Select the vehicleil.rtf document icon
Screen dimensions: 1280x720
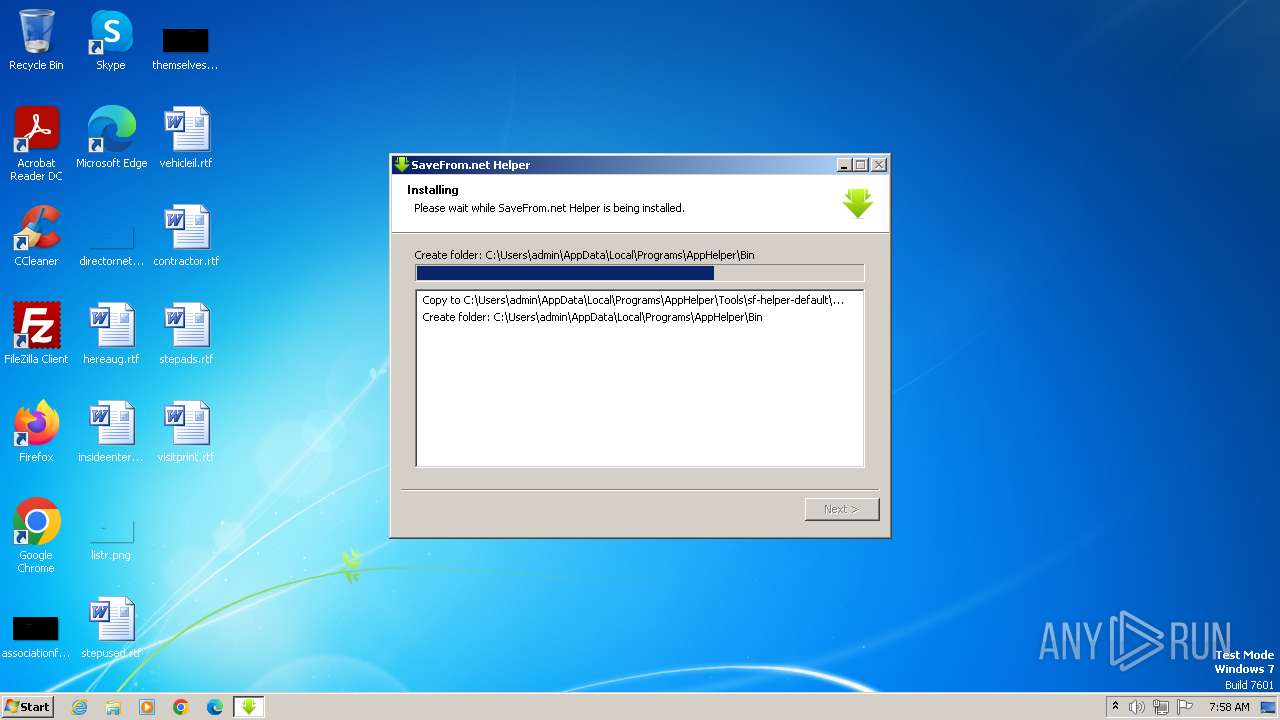click(x=186, y=137)
